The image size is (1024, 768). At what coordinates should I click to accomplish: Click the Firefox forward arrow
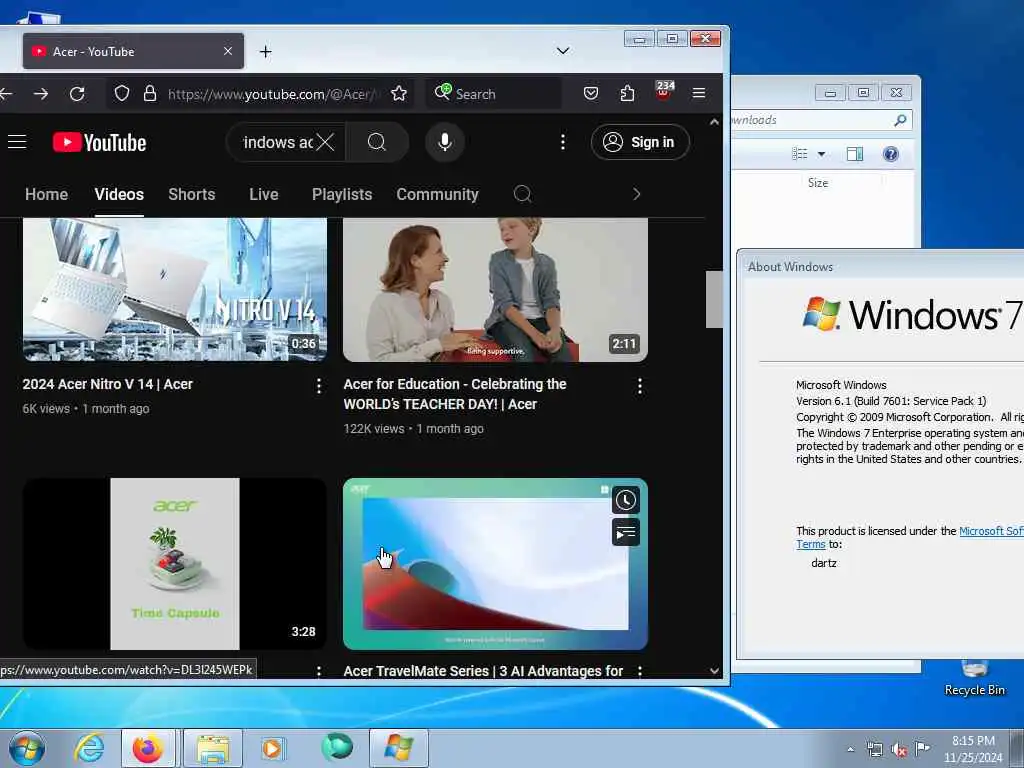pos(41,94)
